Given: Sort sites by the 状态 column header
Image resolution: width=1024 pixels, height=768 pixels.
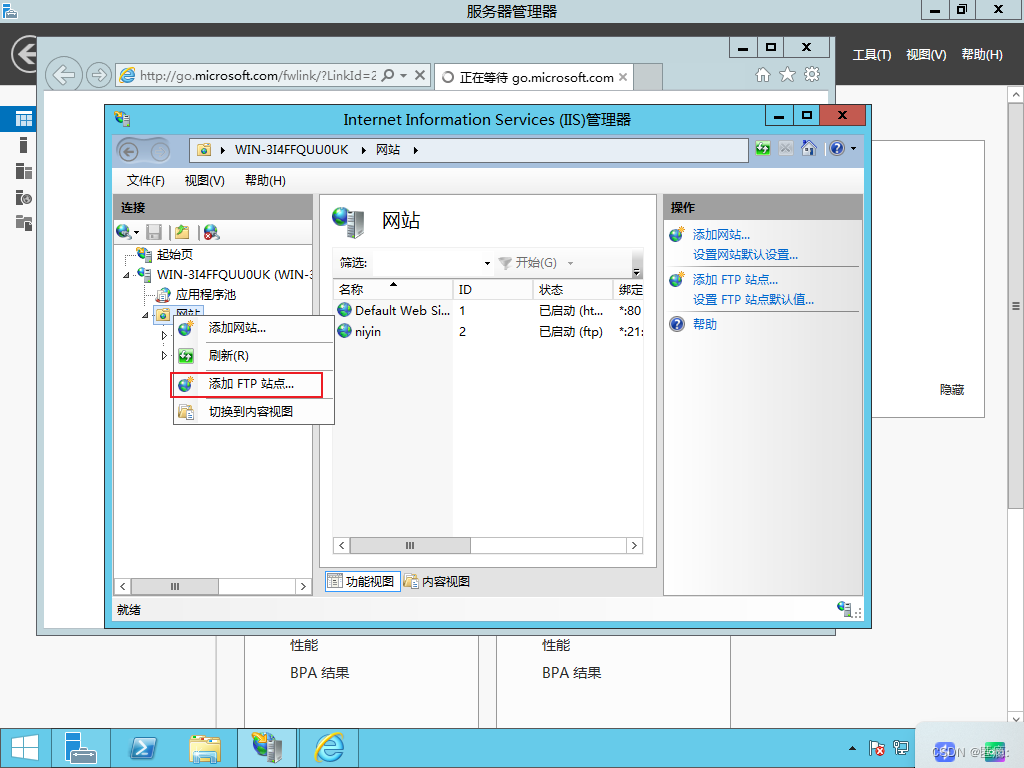Looking at the screenshot, I should coord(573,289).
